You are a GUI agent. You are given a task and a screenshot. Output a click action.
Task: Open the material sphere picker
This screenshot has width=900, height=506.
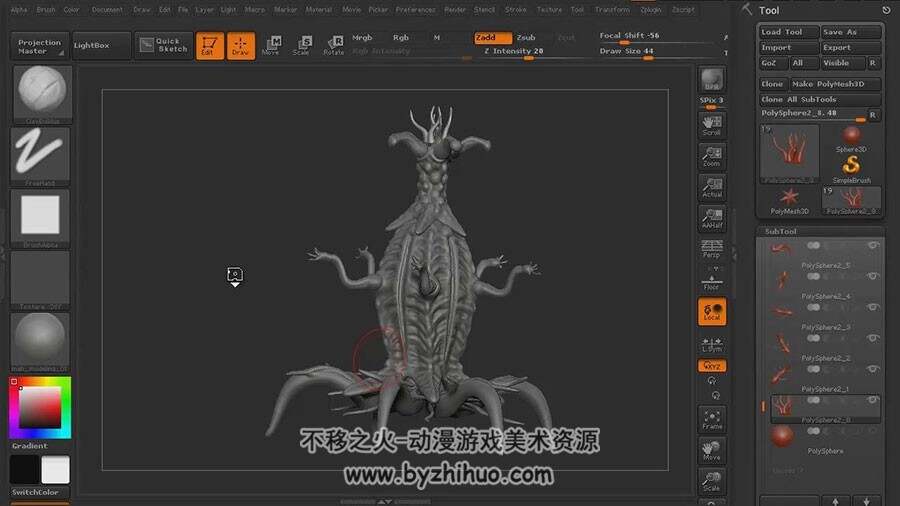pos(40,341)
